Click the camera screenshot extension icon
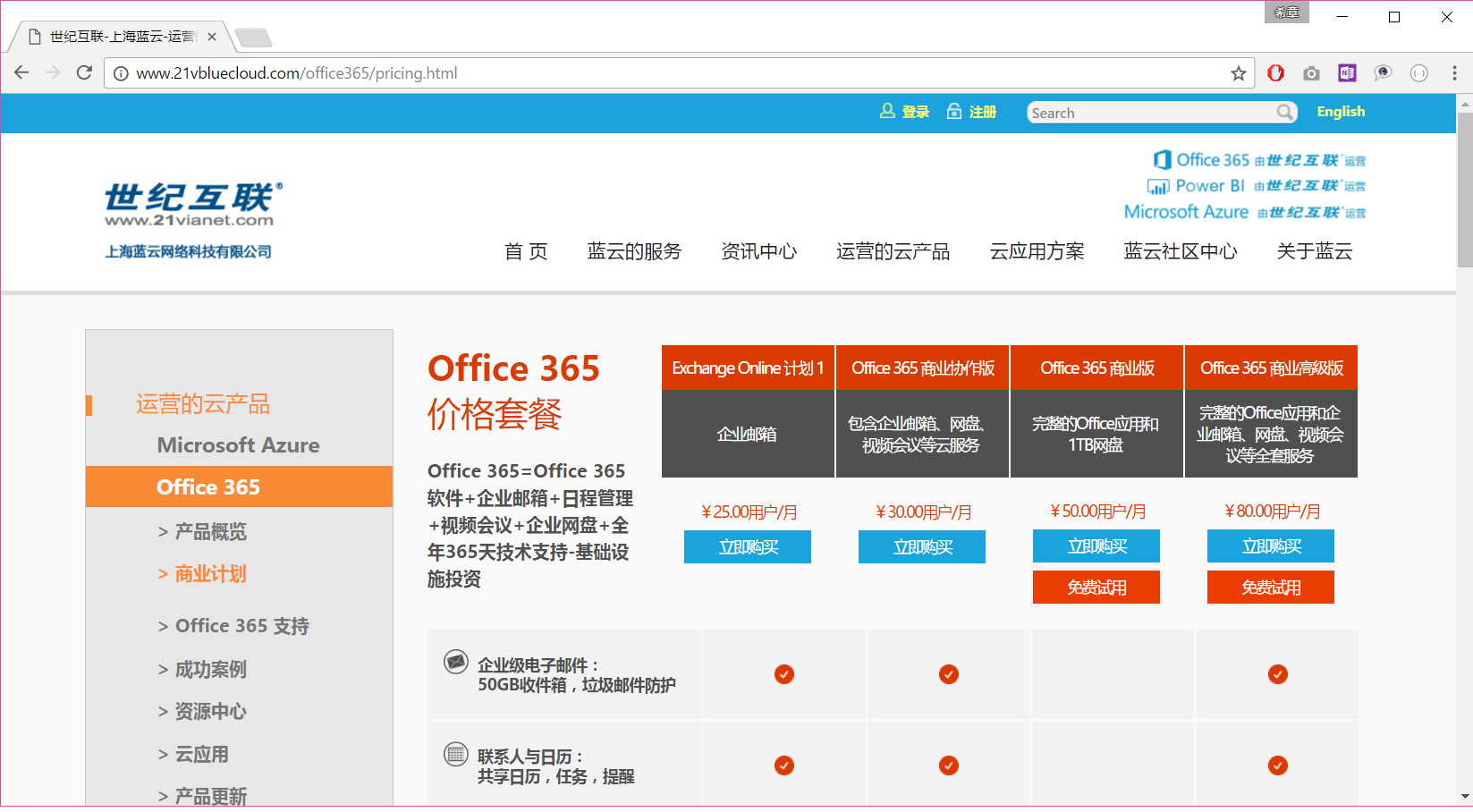 (1311, 73)
